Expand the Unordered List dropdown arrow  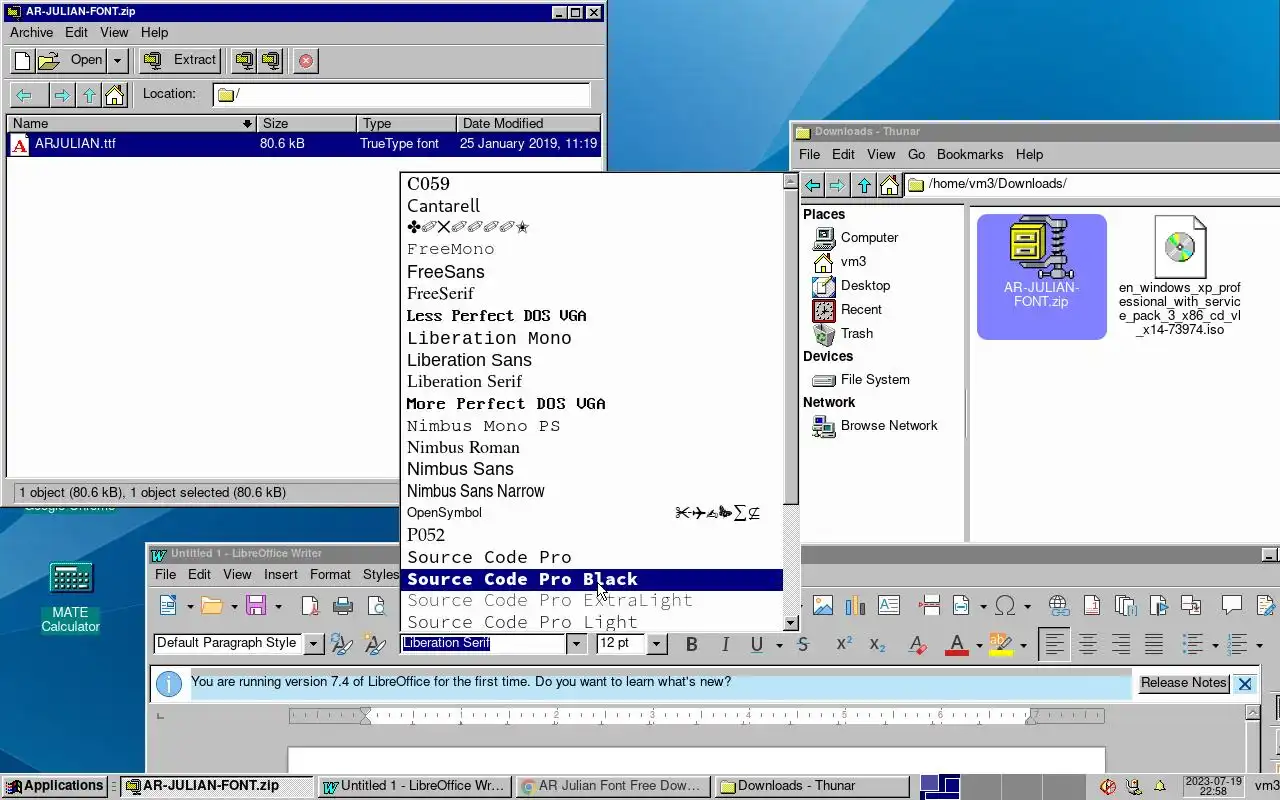(x=1214, y=645)
